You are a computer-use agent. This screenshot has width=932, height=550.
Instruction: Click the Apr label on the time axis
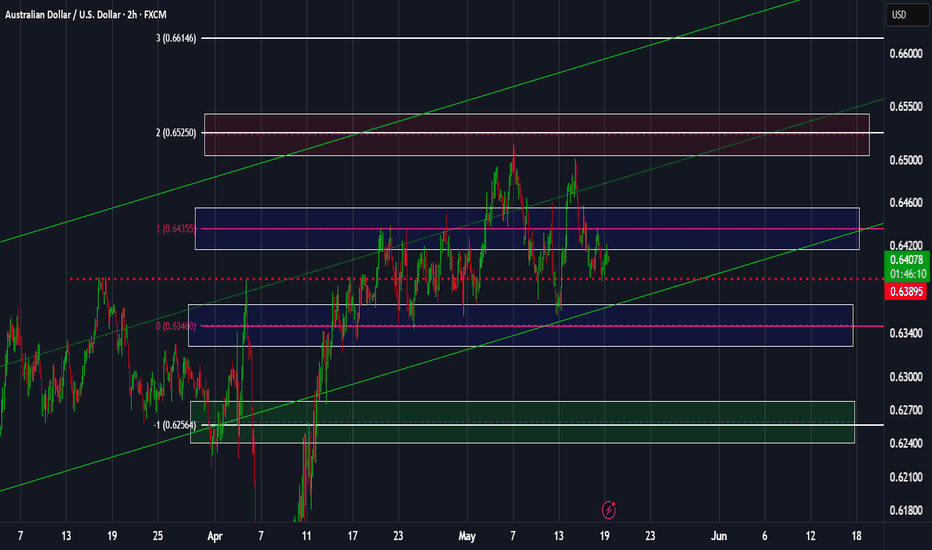click(x=215, y=536)
